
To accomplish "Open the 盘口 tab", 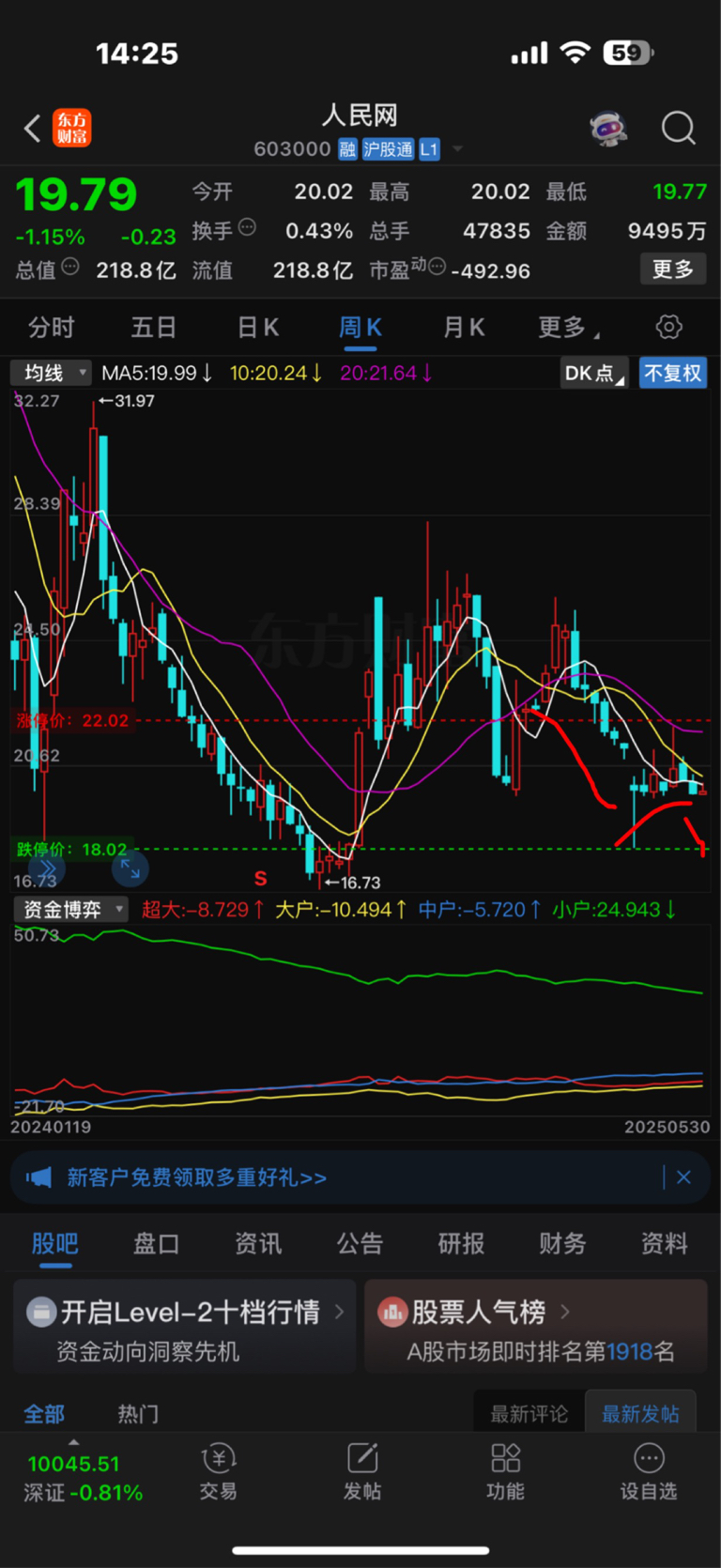I will point(156,1243).
